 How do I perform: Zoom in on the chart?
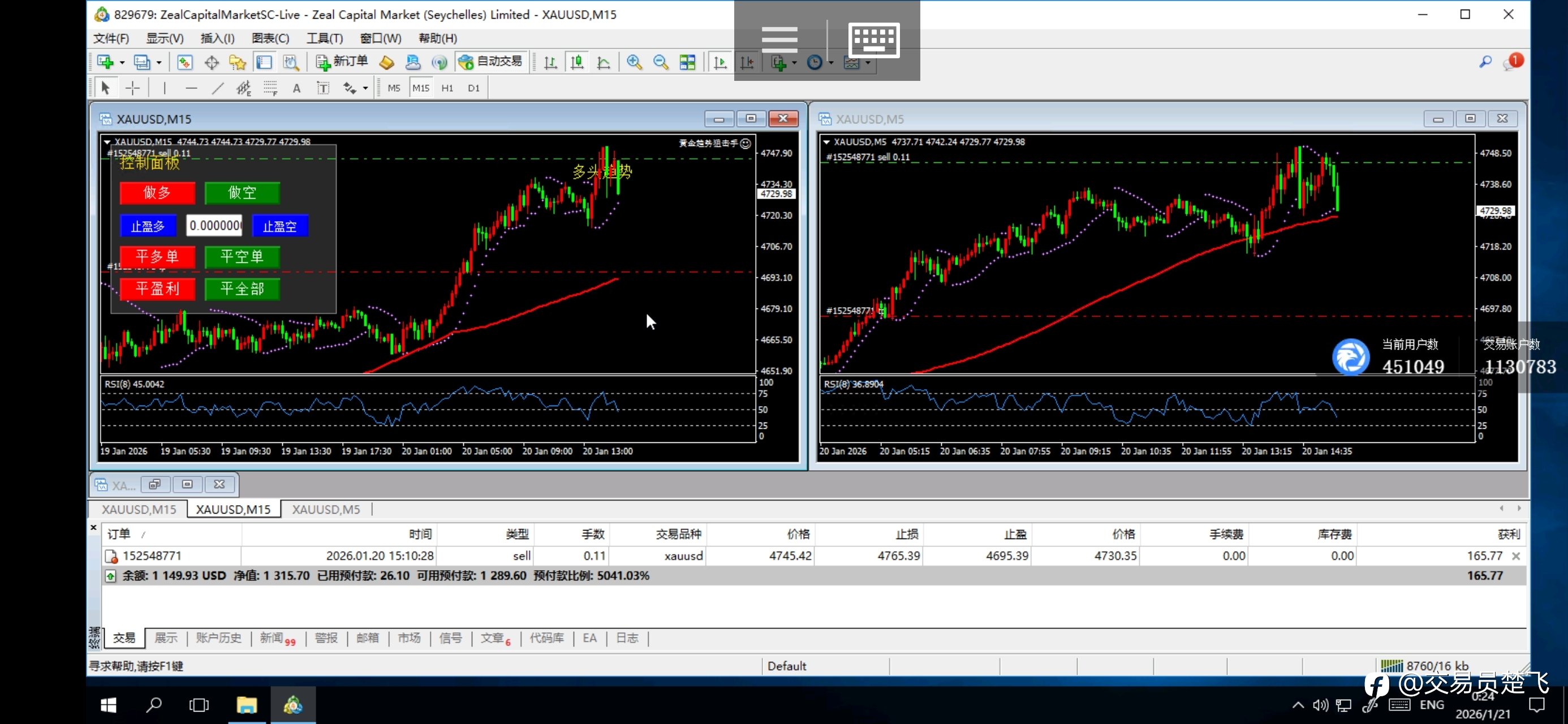point(634,62)
